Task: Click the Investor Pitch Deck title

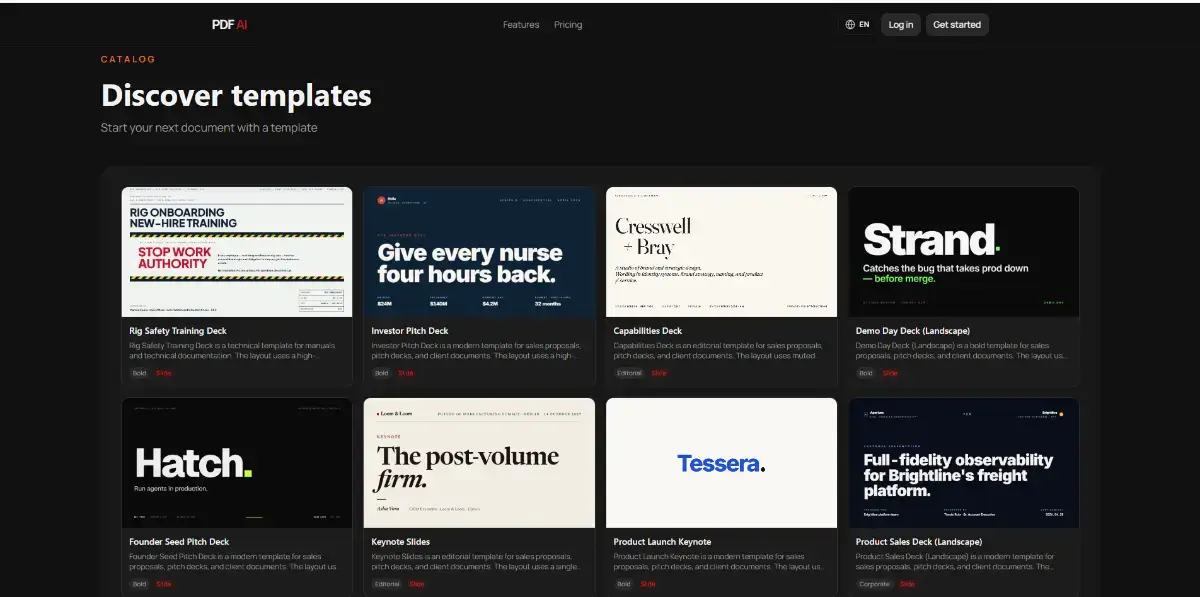Action: tap(410, 331)
